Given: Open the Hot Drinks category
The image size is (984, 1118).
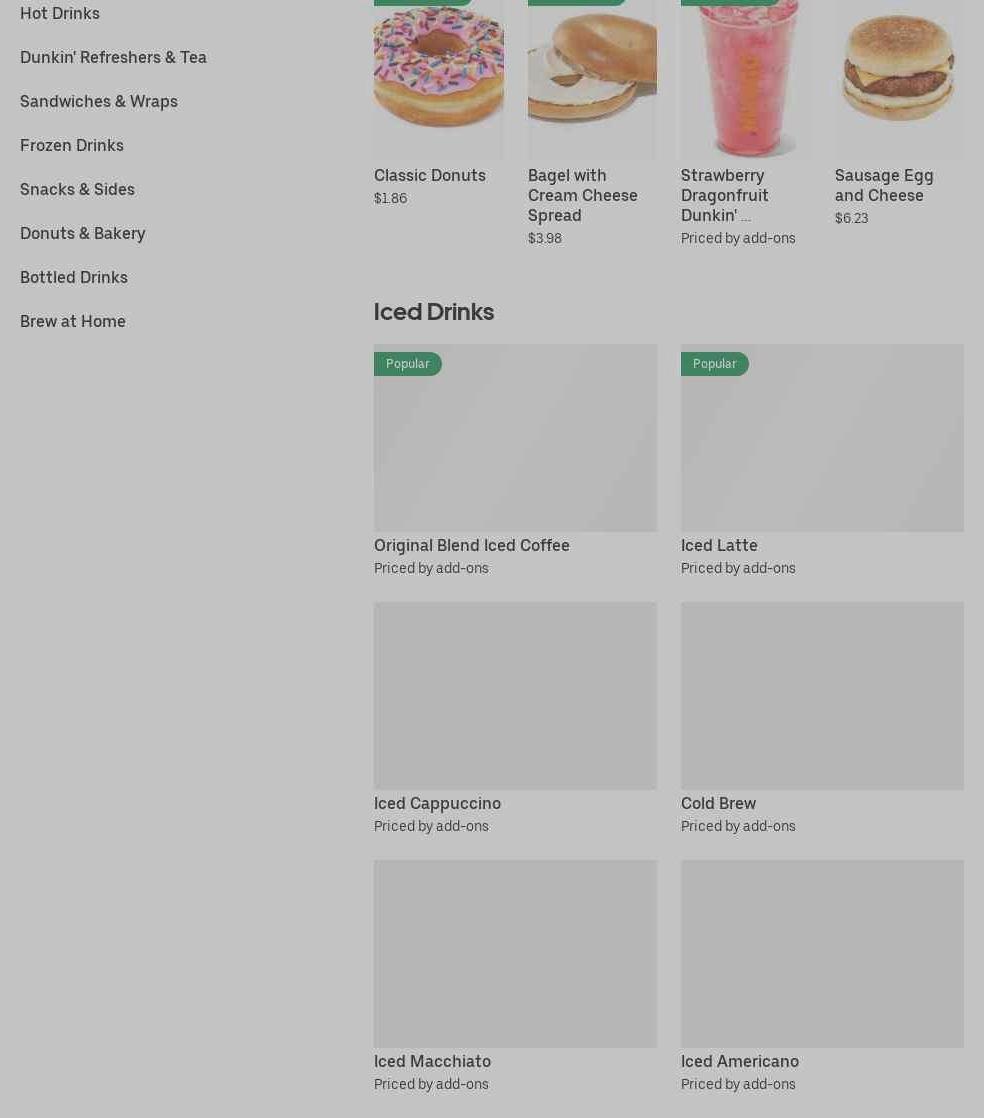Looking at the screenshot, I should (60, 14).
